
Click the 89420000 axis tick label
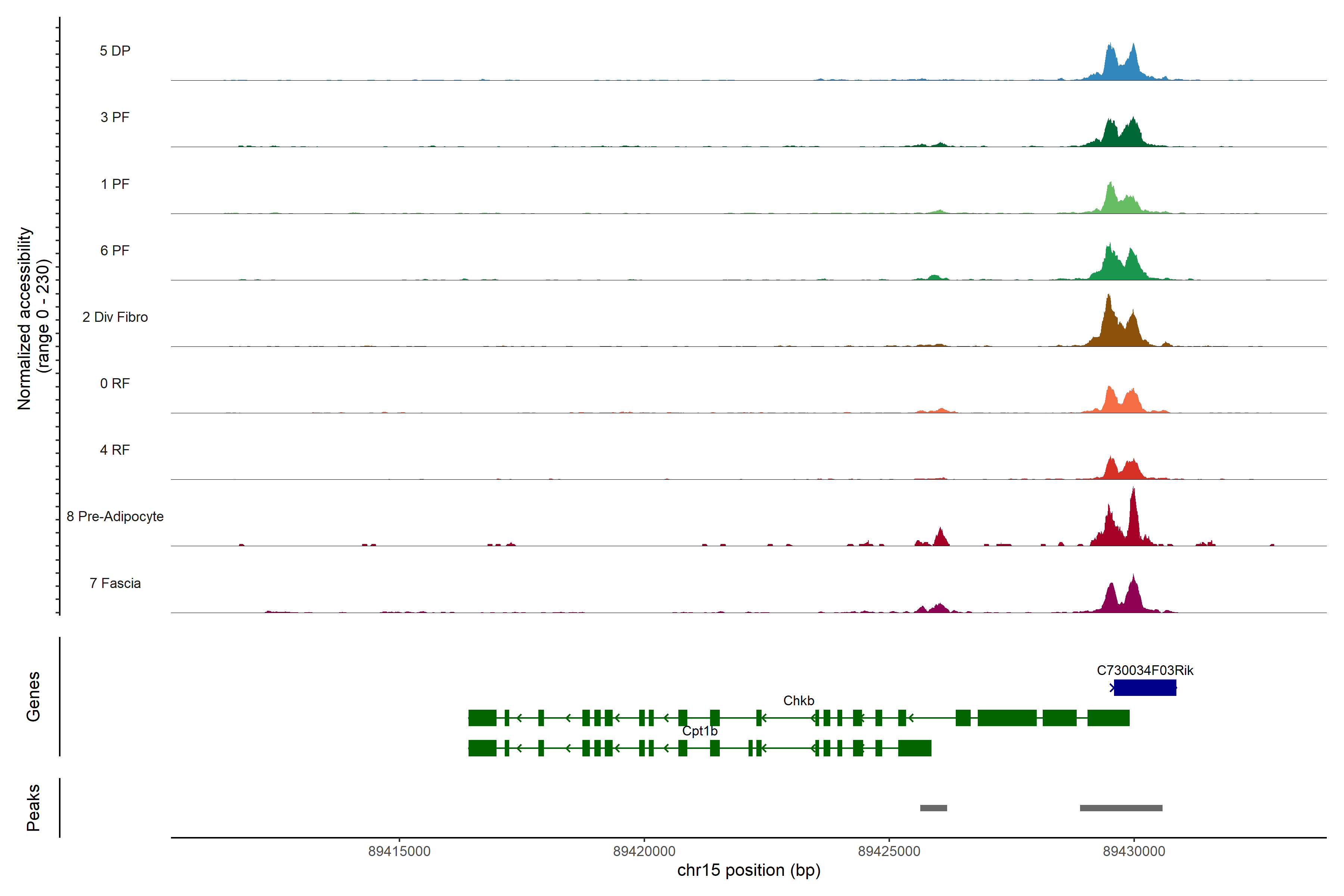coord(644,852)
